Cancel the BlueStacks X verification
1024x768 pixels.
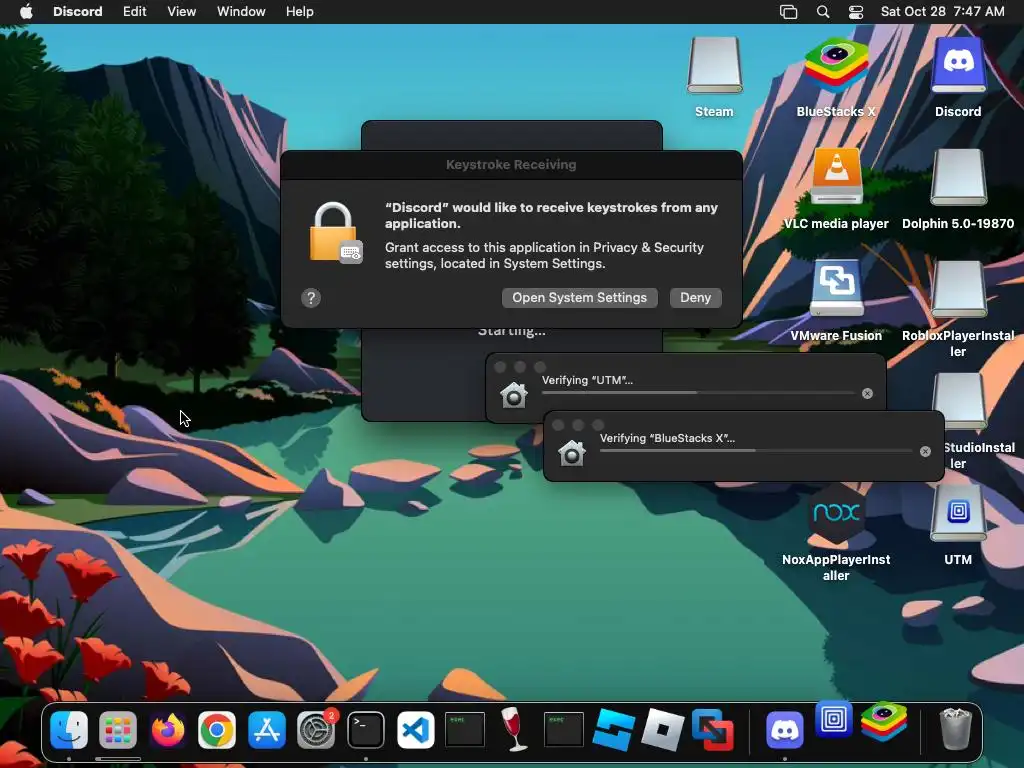pos(925,451)
